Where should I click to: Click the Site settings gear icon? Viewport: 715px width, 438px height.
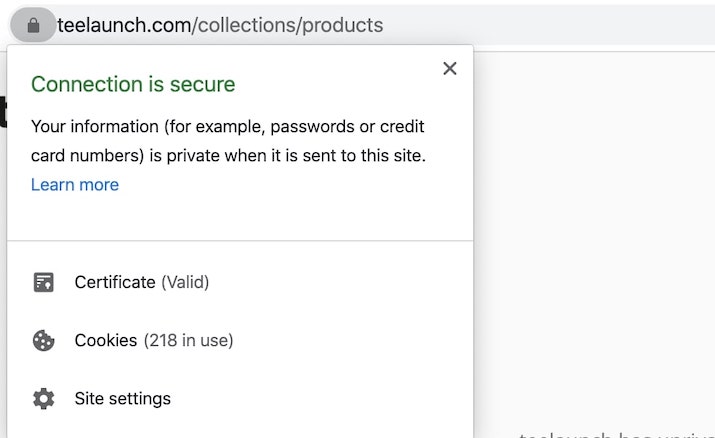[44, 399]
